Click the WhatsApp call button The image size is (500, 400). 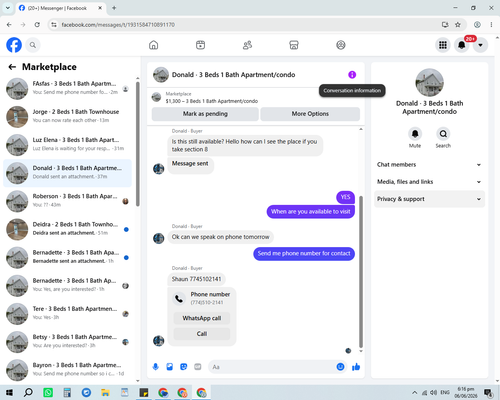click(x=202, y=318)
